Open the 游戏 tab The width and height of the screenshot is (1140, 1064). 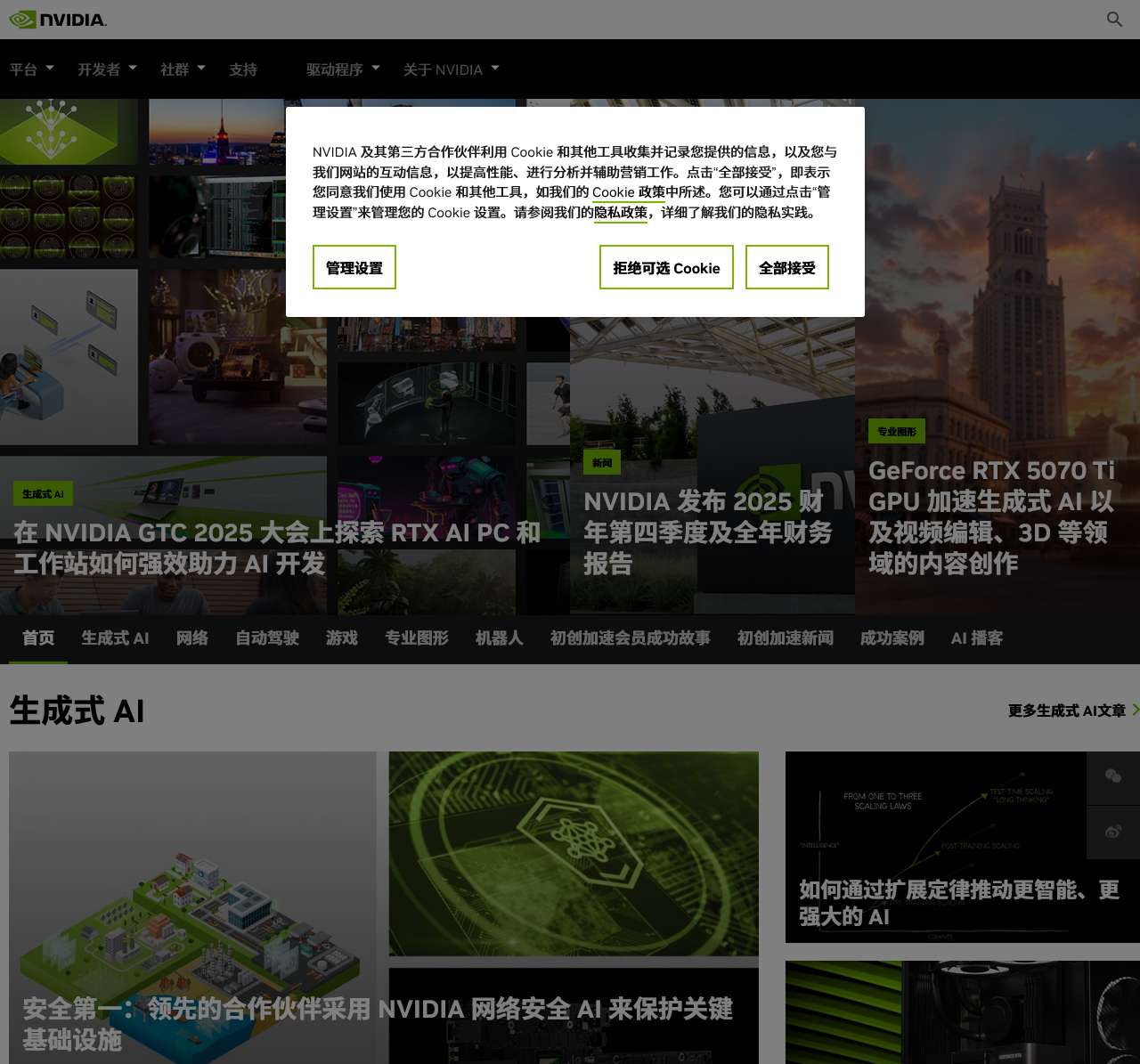click(342, 638)
